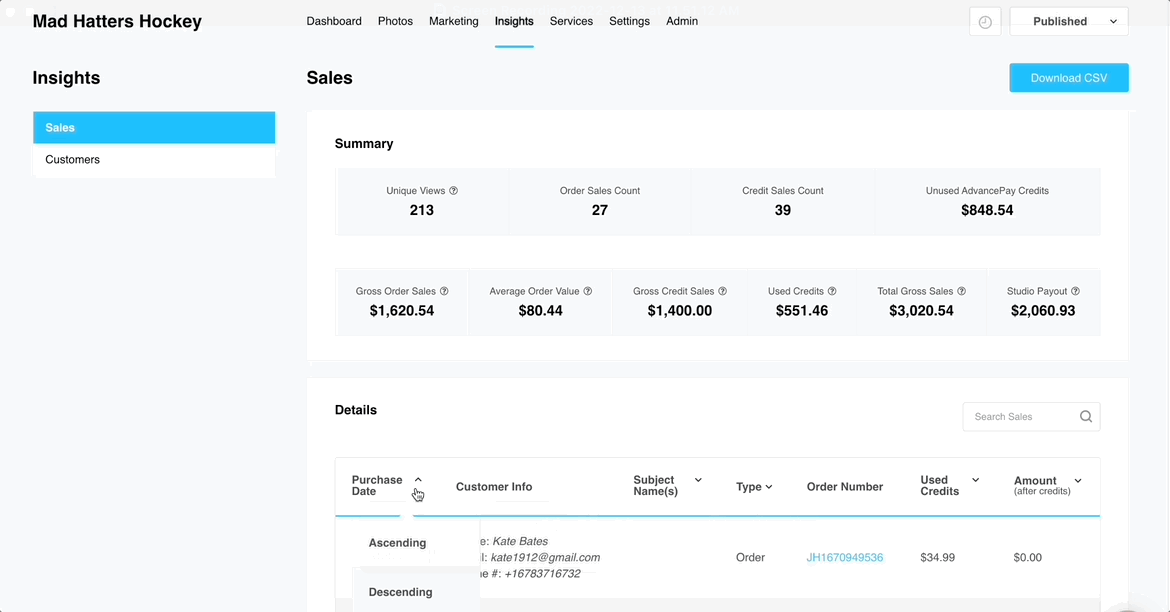Screen dimensions: 1170x612
Task: Click the magnifier icon in Search Sales
Action: coord(1085,417)
